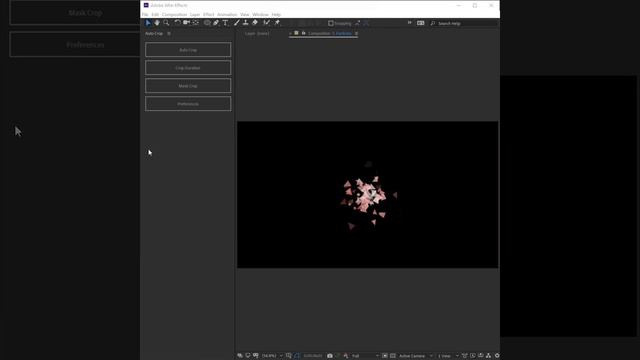The width and height of the screenshot is (640, 360).
Task: Open the Effect menu
Action: [x=209, y=15]
